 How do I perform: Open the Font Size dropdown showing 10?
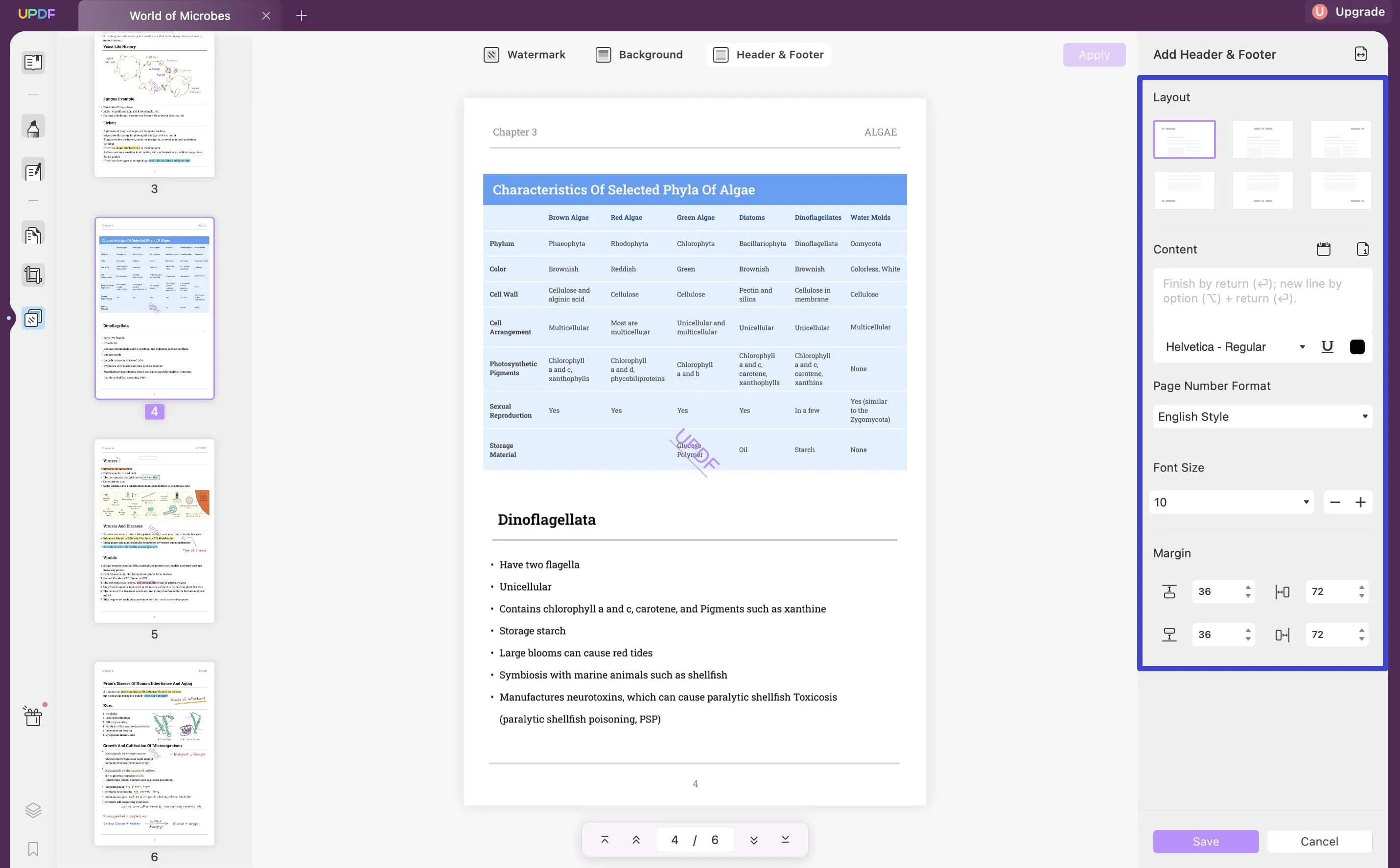pos(1229,502)
